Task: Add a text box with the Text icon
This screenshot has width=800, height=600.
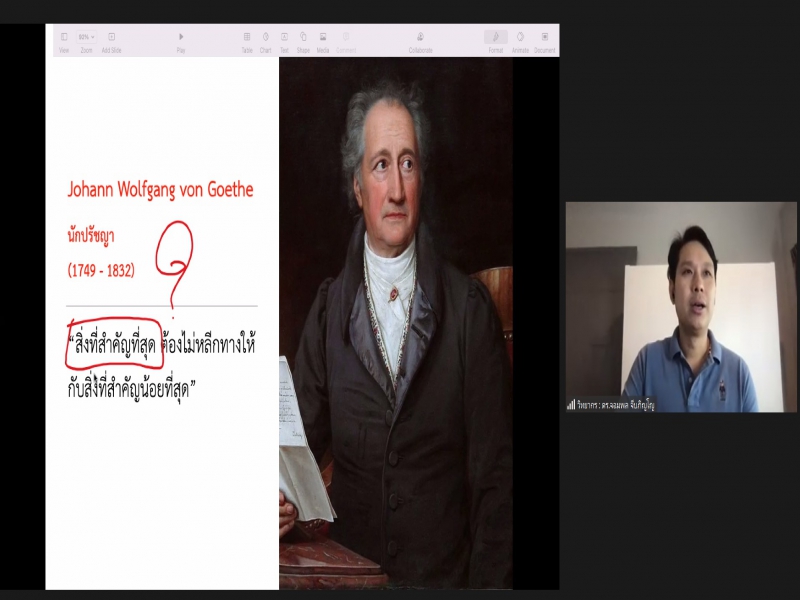Action: [x=284, y=38]
